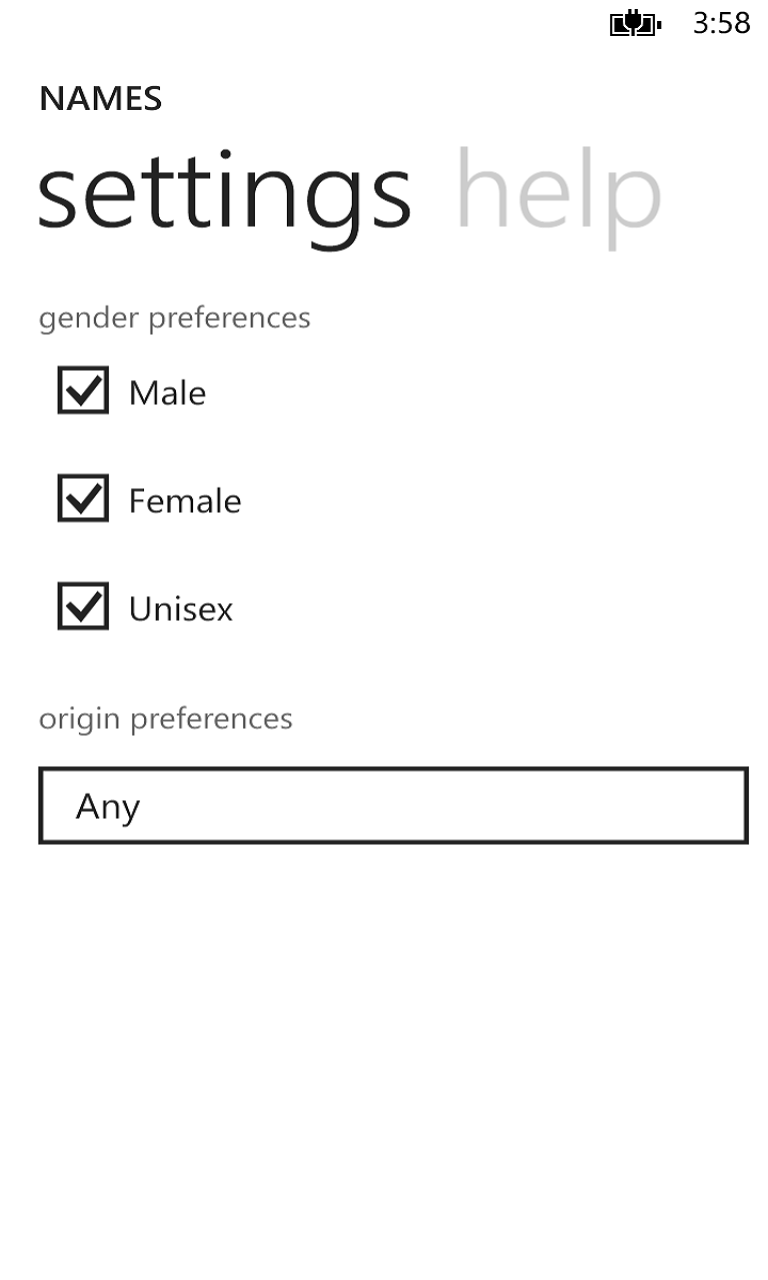Click the 3:58 clock in status bar
The height and width of the screenshot is (1280, 768).
(721, 23)
